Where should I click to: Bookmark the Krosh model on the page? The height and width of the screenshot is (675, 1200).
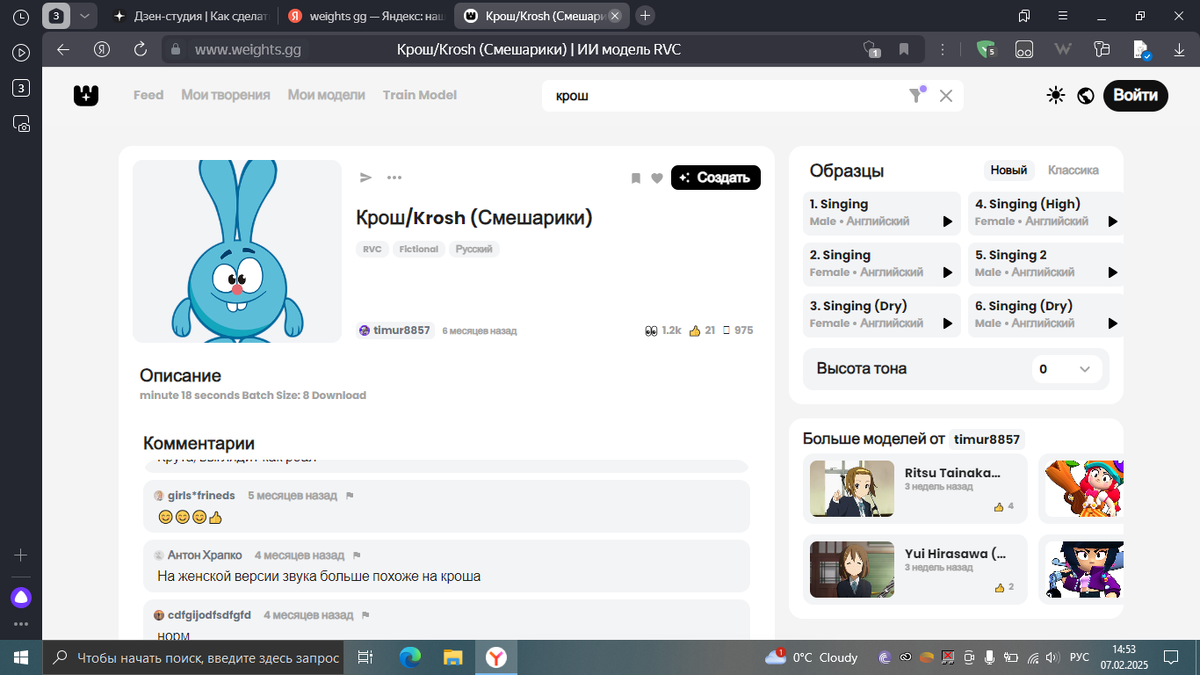click(x=635, y=178)
